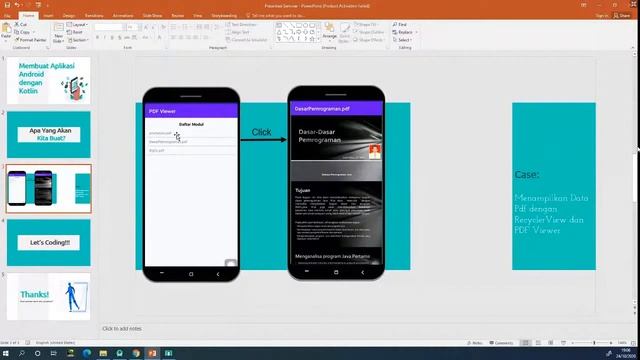This screenshot has width=640, height=360.
Task: Switch to the Design ribbon tab
Action: (x=69, y=16)
